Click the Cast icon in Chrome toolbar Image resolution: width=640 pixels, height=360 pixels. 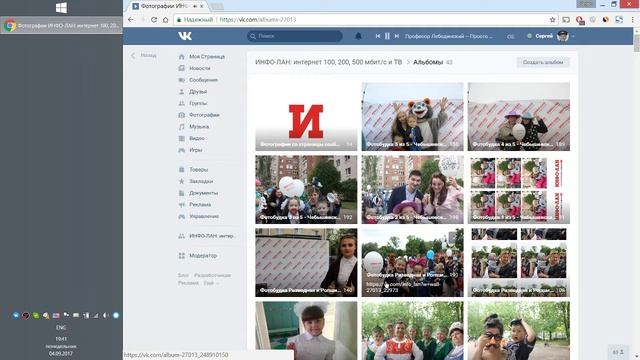point(566,20)
